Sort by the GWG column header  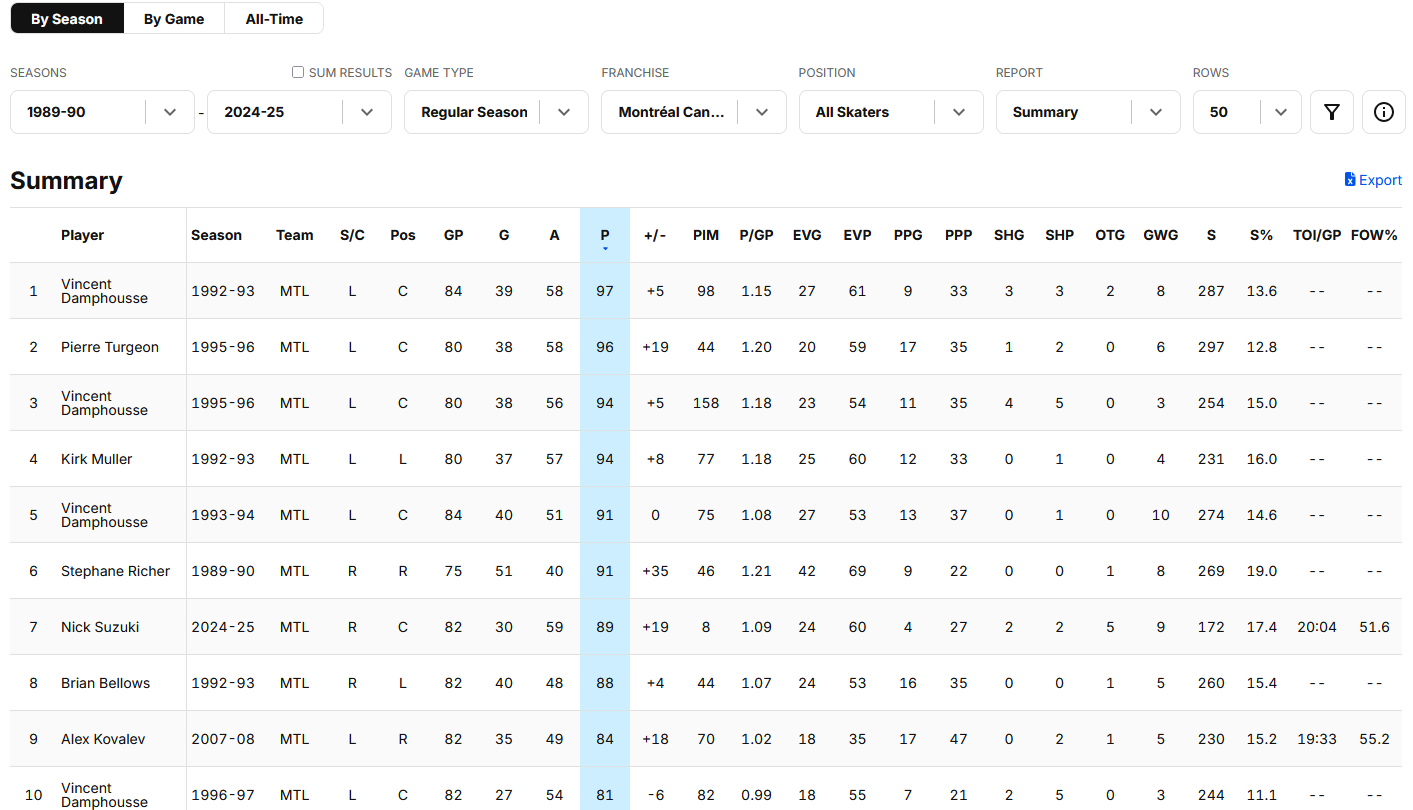click(1161, 235)
